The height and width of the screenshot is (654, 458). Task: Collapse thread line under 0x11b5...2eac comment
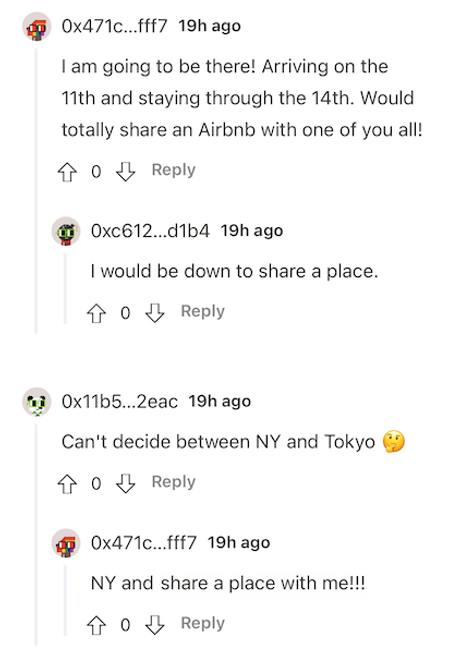point(36,534)
